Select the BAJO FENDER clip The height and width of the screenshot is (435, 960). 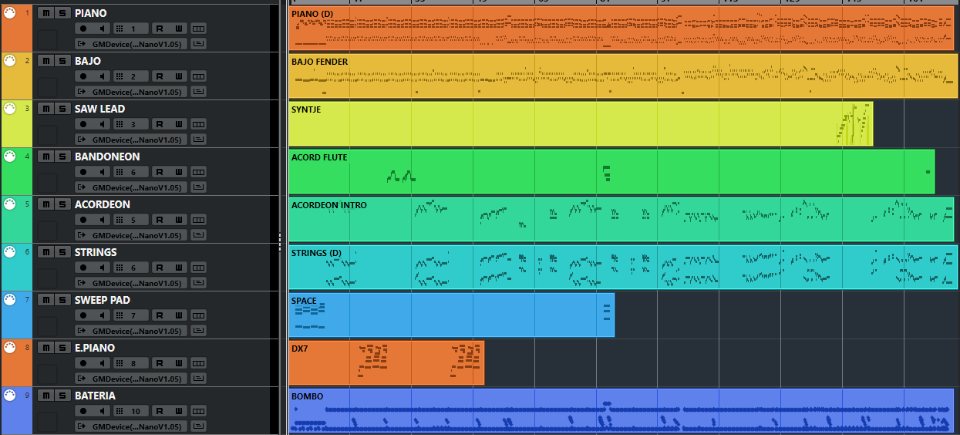point(623,76)
